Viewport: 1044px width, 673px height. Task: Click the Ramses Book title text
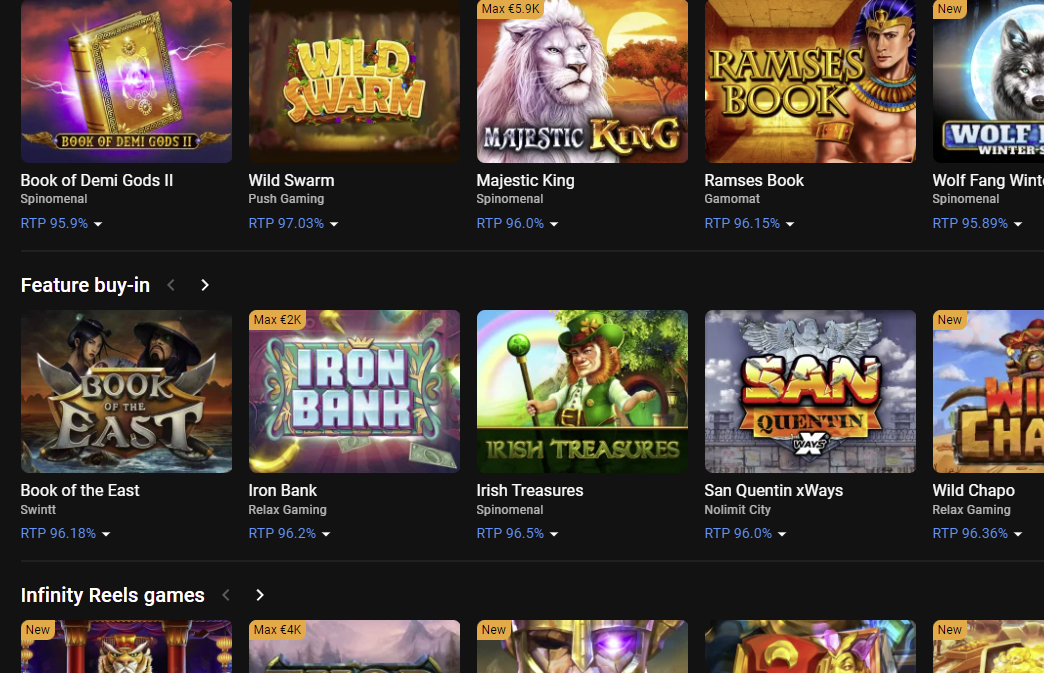(x=754, y=181)
